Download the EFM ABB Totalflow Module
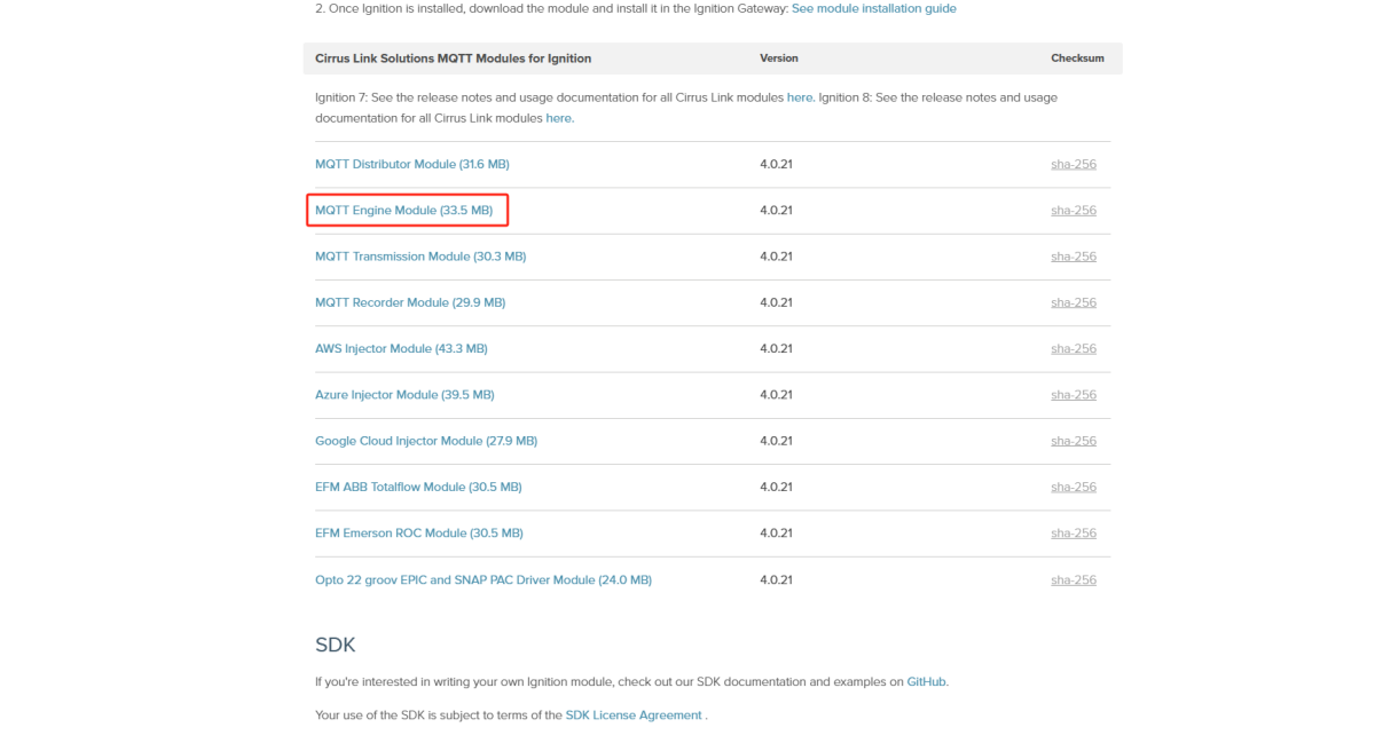Viewport: 1375px width, 742px height. click(418, 487)
